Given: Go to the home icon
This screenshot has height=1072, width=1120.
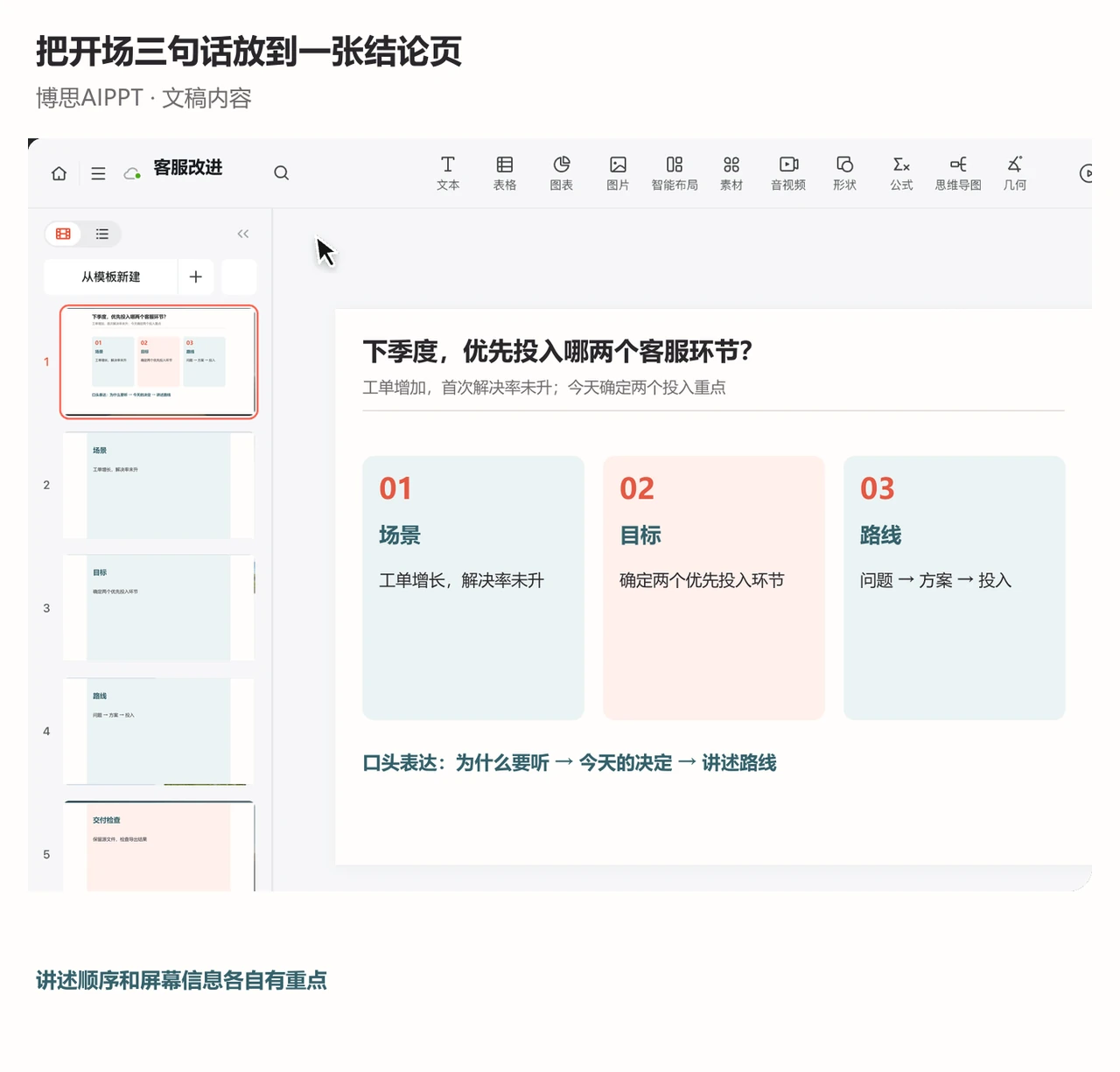Looking at the screenshot, I should tap(59, 173).
